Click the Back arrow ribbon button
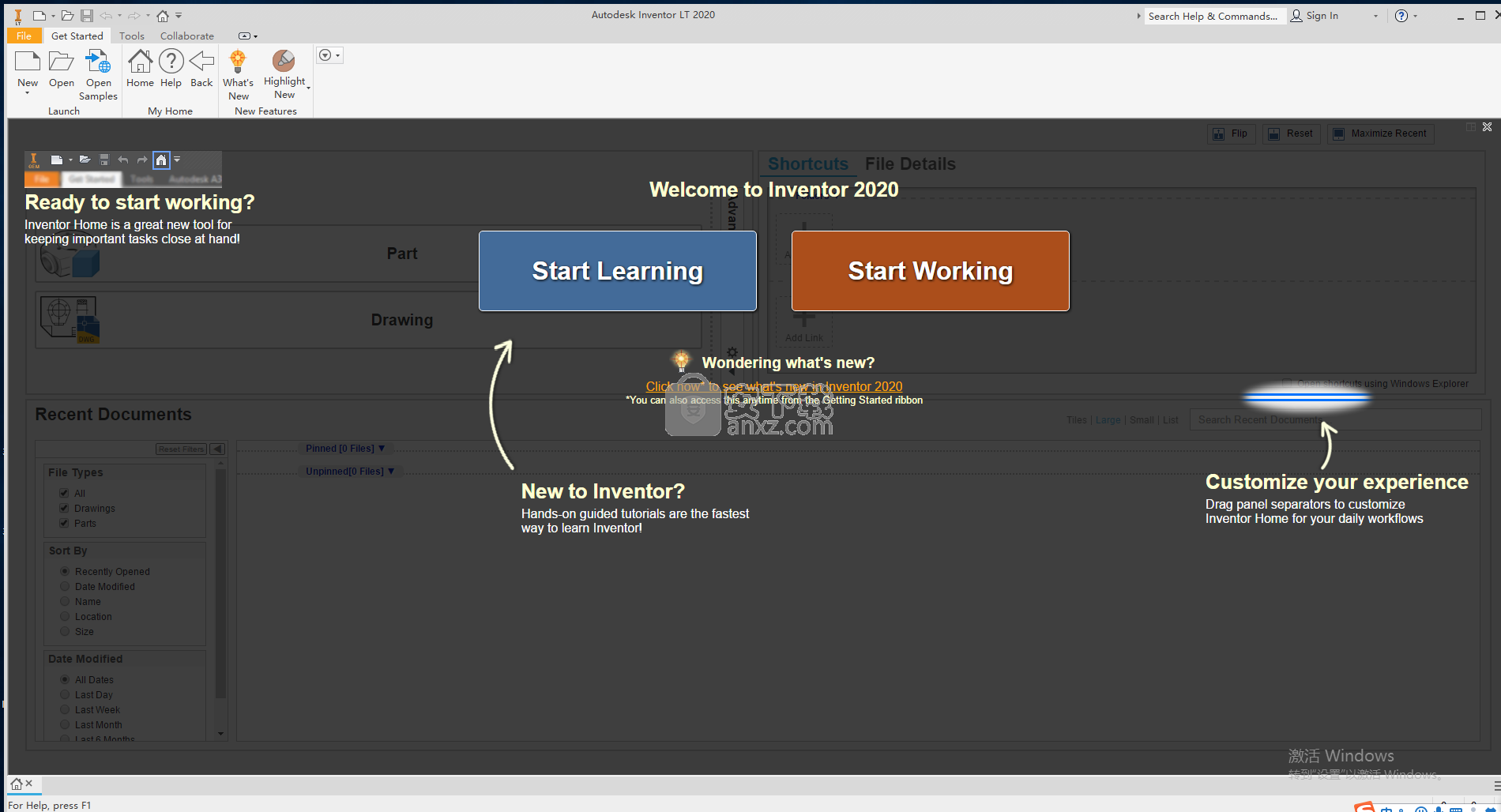Viewport: 1501px width, 812px height. pyautogui.click(x=201, y=69)
